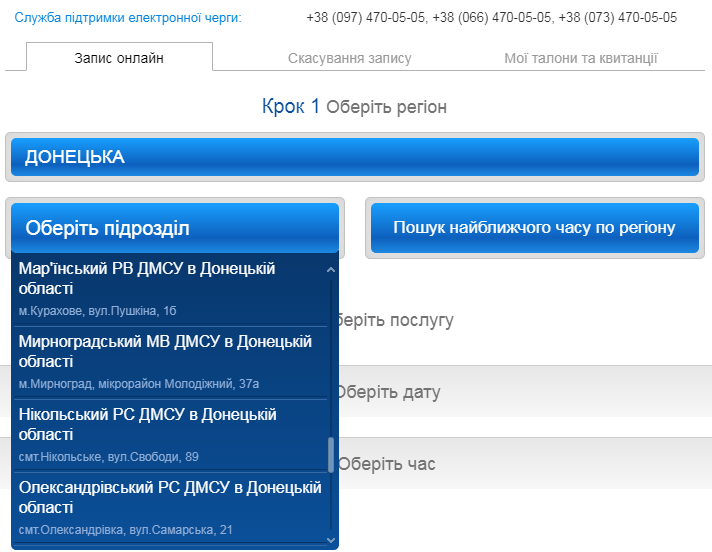Screen dimensions: 712x552
Task: Open the ДОНЕЦЬКА region selector
Action: (x=355, y=157)
